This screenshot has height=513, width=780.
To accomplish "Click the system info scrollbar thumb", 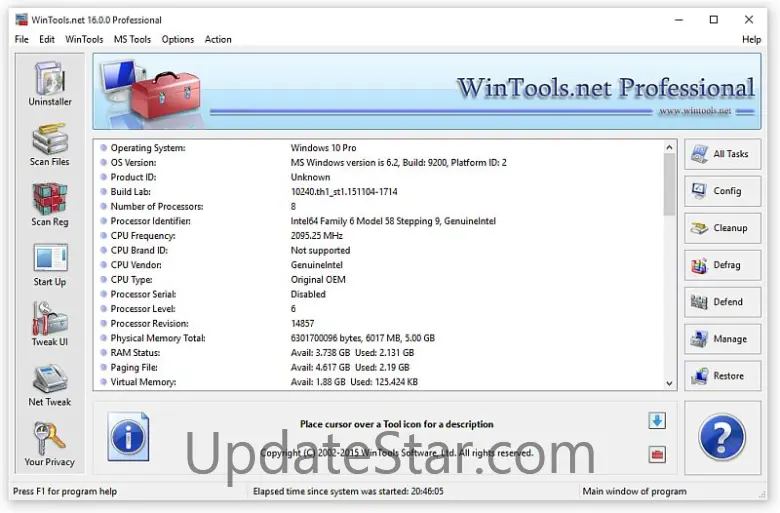I will coord(670,185).
